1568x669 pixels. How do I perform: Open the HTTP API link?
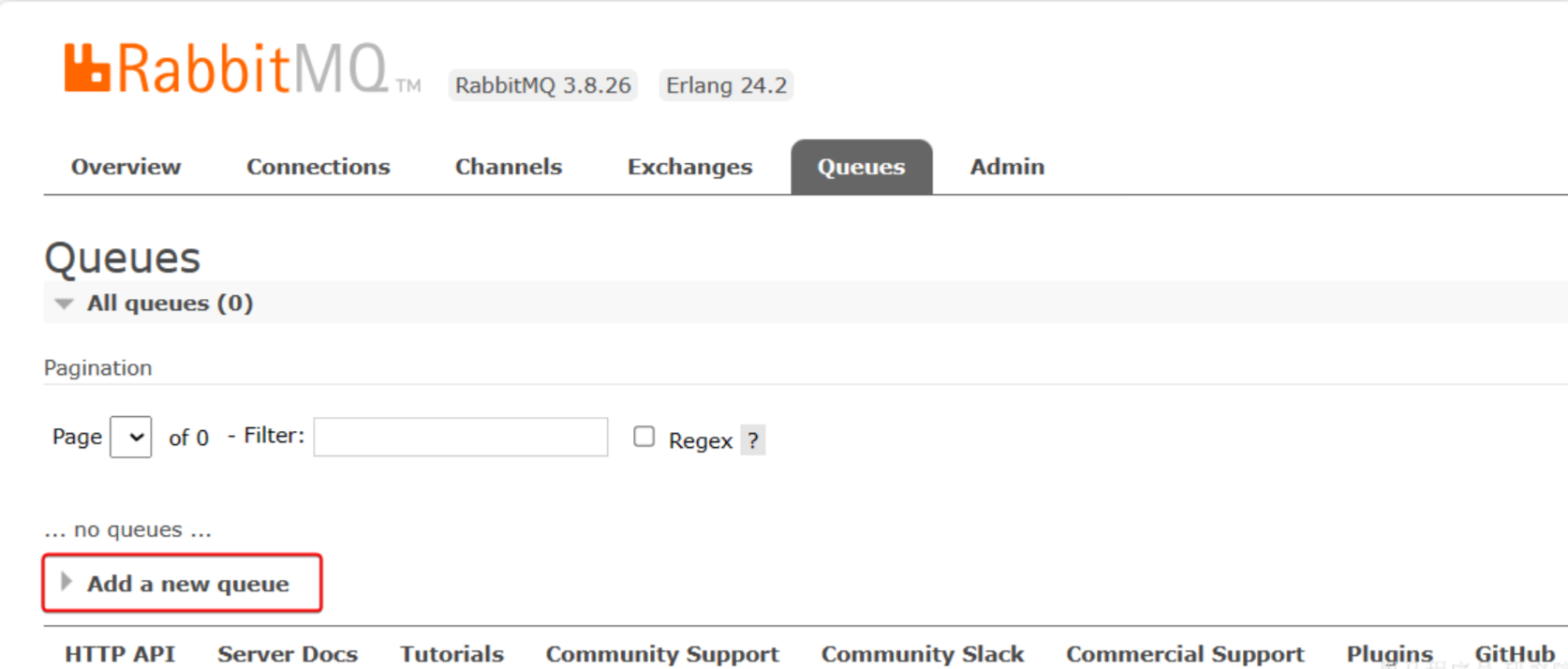tap(120, 654)
